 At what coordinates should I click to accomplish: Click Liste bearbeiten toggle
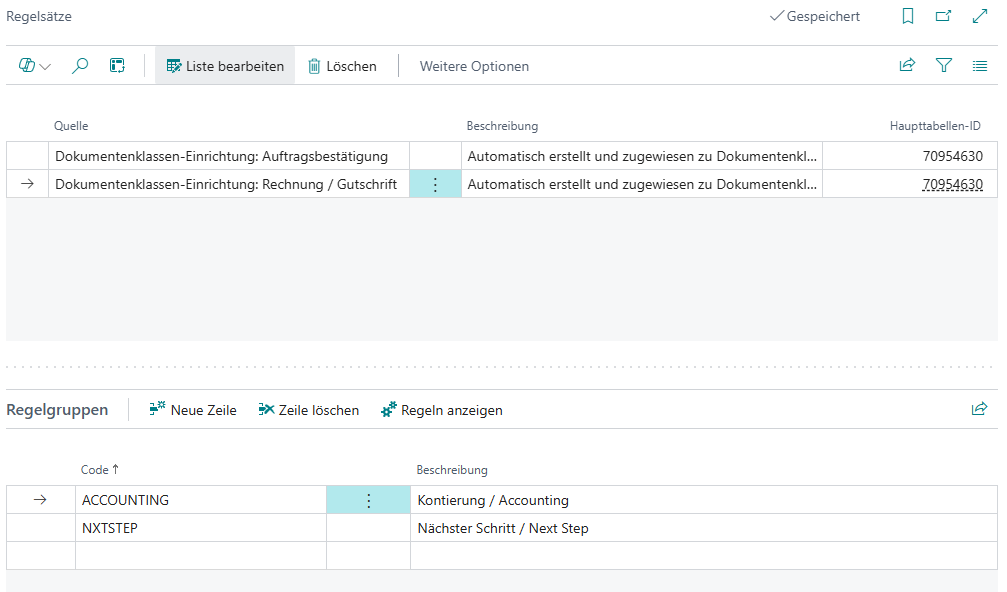225,66
